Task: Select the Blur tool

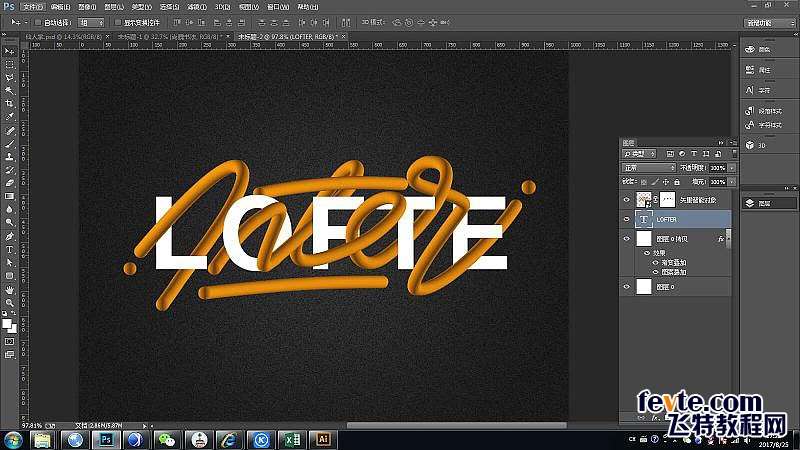Action: click(x=10, y=210)
